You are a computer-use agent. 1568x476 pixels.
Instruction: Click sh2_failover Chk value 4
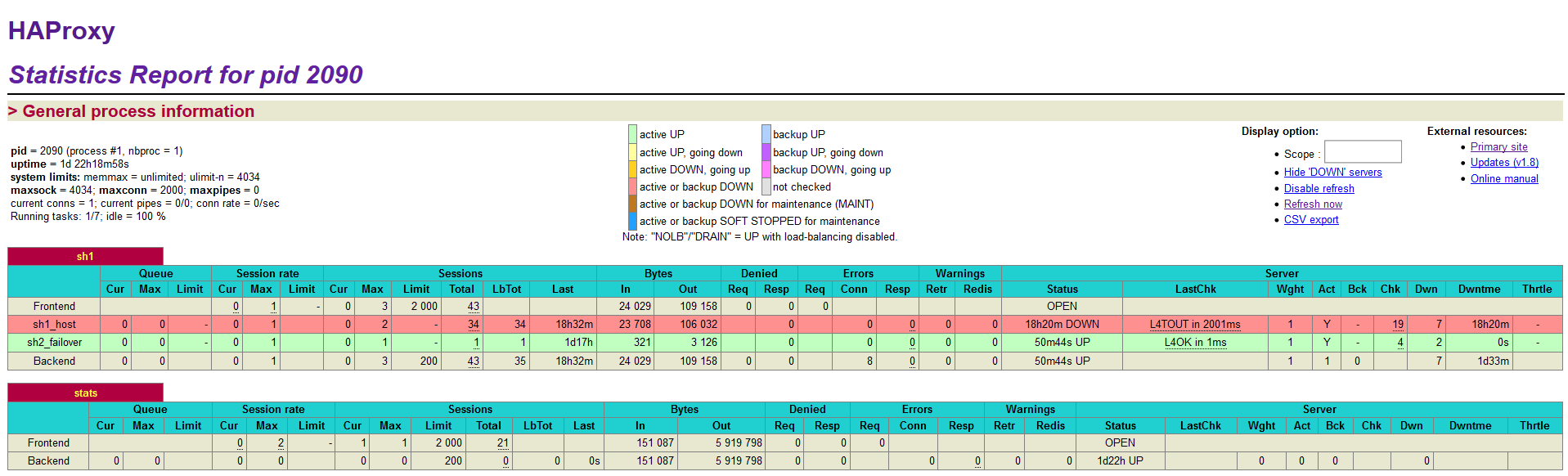(x=1400, y=342)
